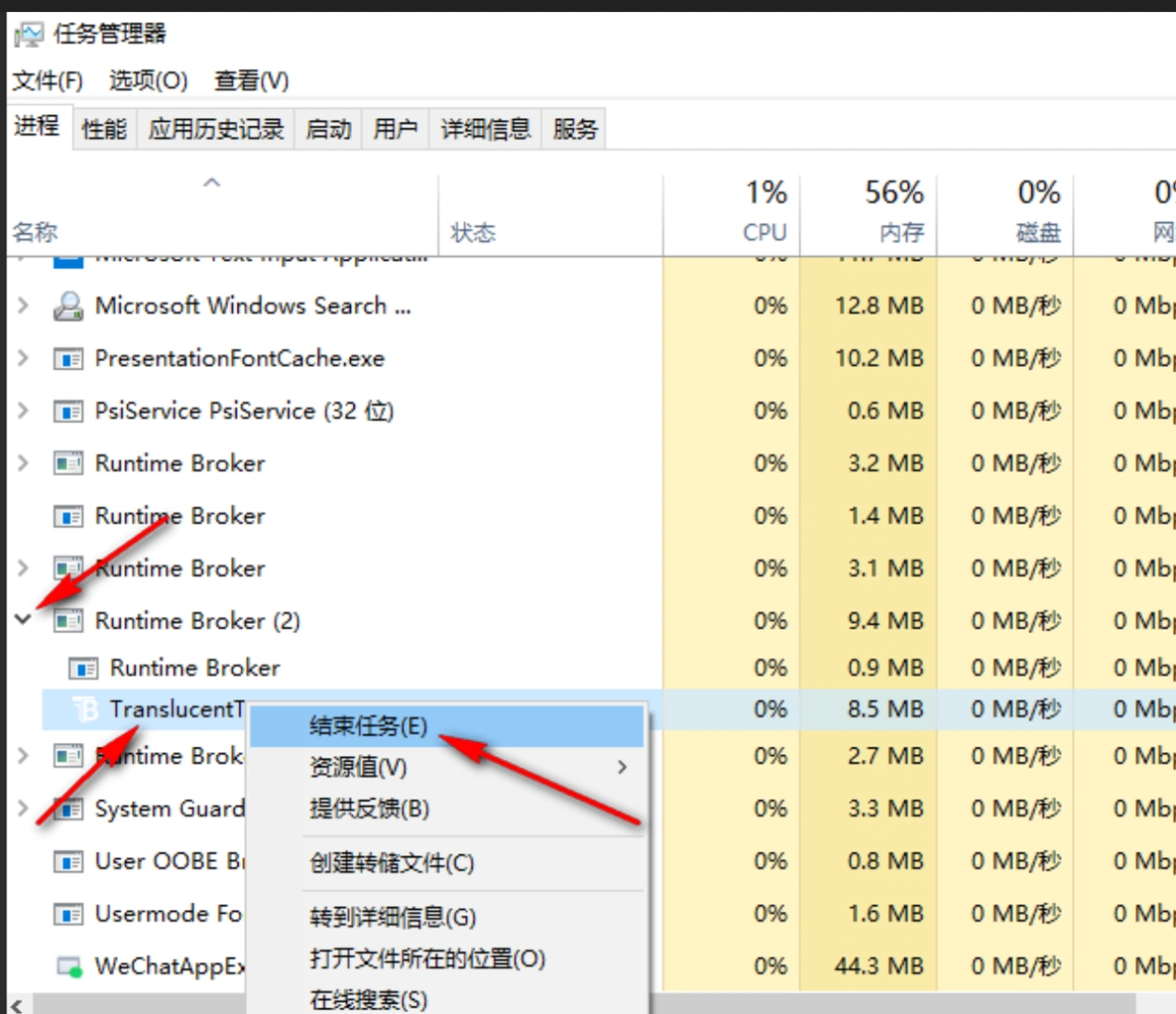Image resolution: width=1176 pixels, height=1014 pixels.
Task: Expand the PsiService (32 位) process row
Action: 23,410
